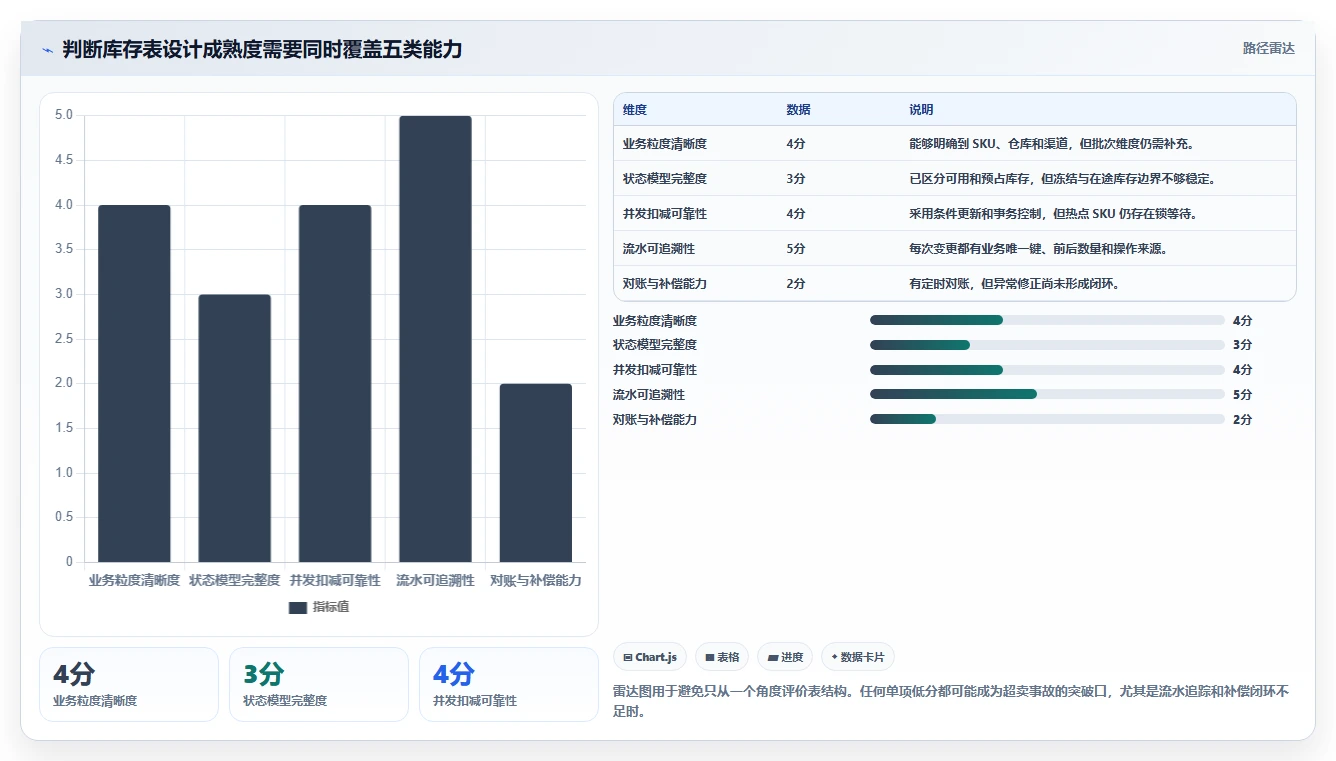Screen dimensions: 1336x761
Task: Select the 表格 tag chip
Action: [x=722, y=657]
